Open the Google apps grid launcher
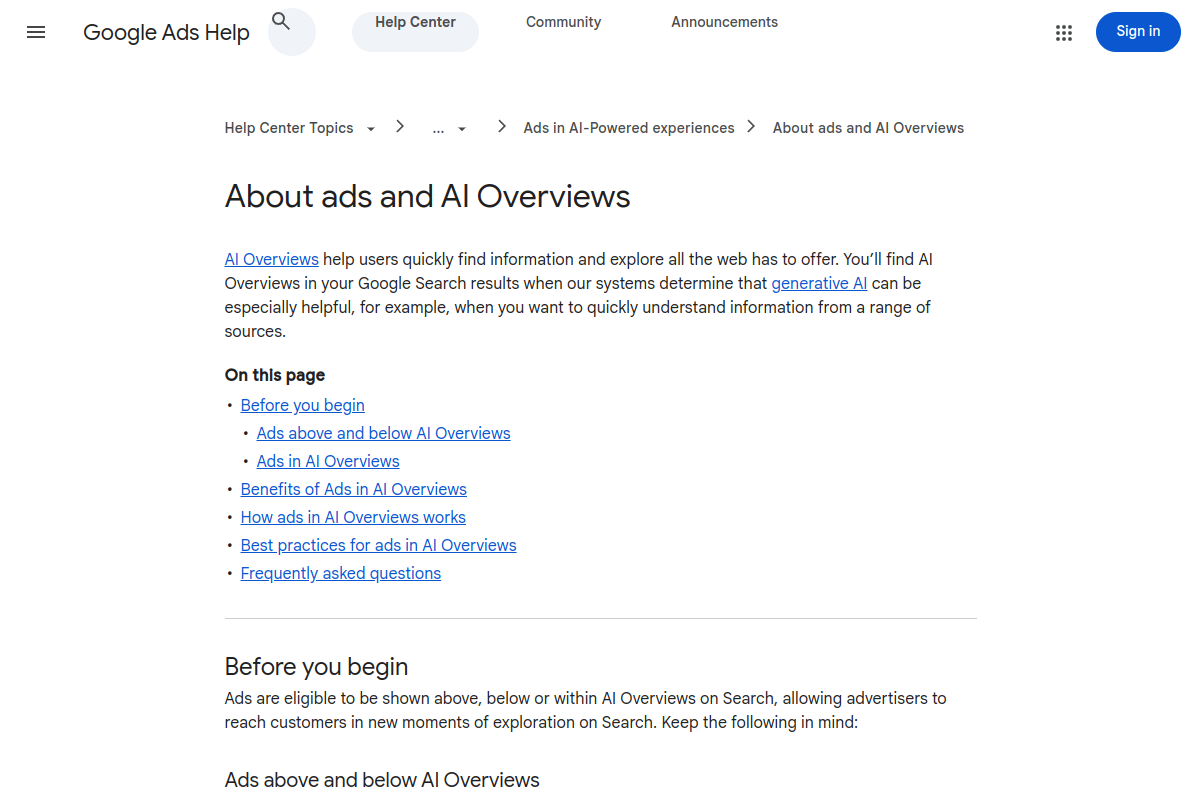 pos(1064,32)
